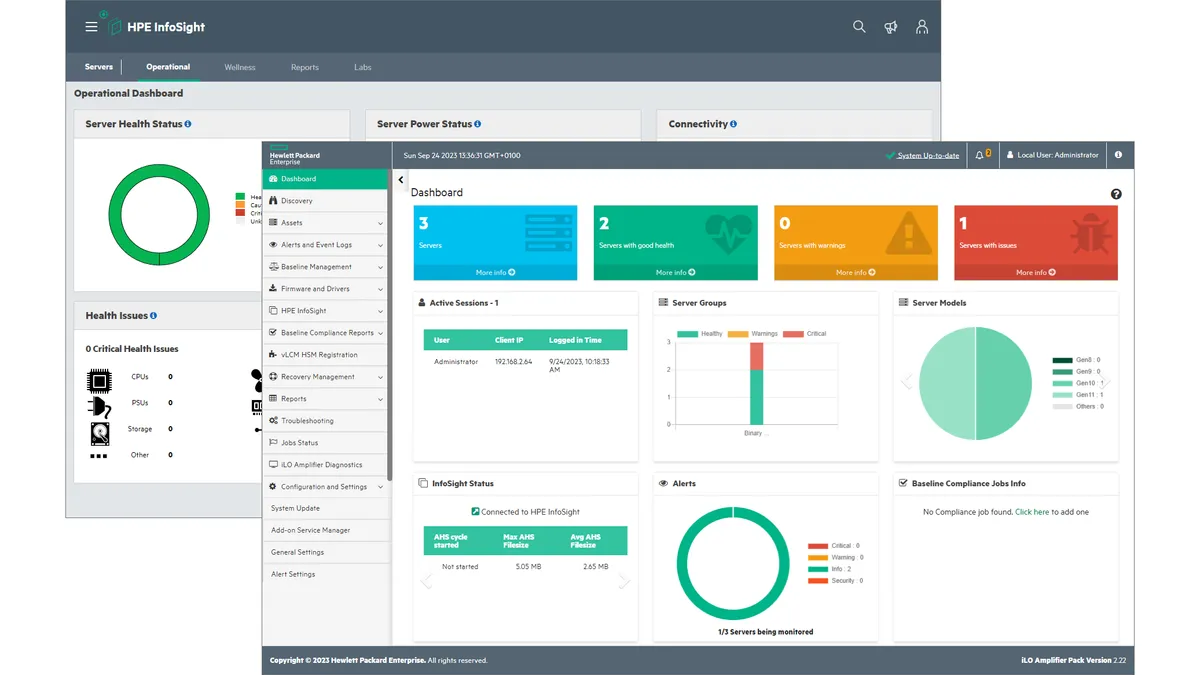Screen dimensions: 1200x675
Task: Click the search magnifier icon in InfoSight header
Action: [859, 27]
